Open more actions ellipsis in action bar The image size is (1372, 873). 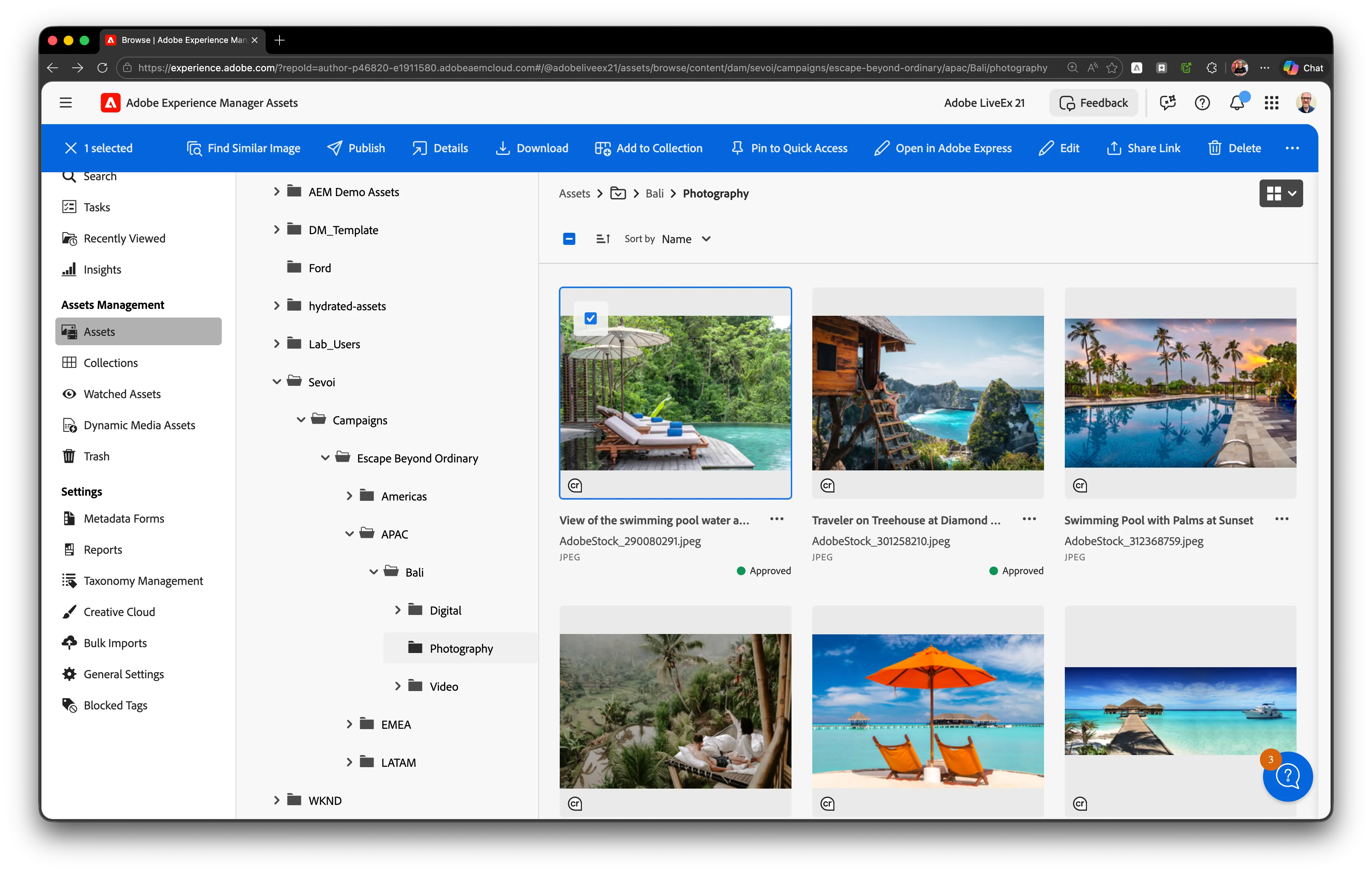click(x=1292, y=148)
